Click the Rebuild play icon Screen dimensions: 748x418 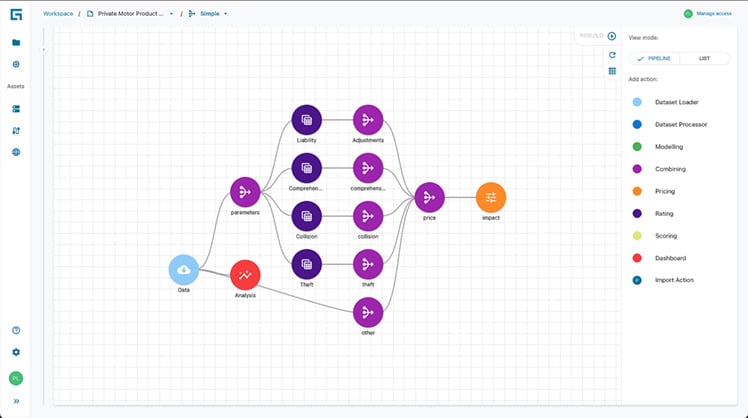[612, 36]
